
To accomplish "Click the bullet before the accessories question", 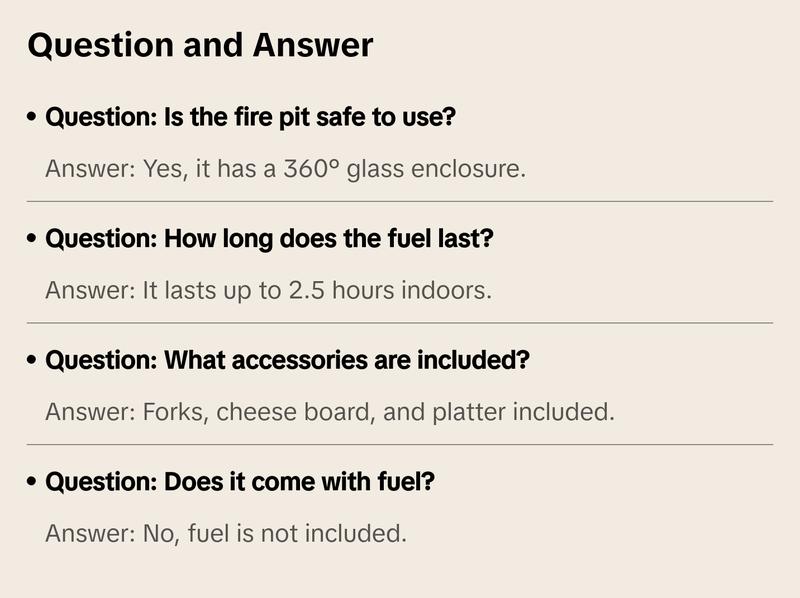I will tap(34, 360).
